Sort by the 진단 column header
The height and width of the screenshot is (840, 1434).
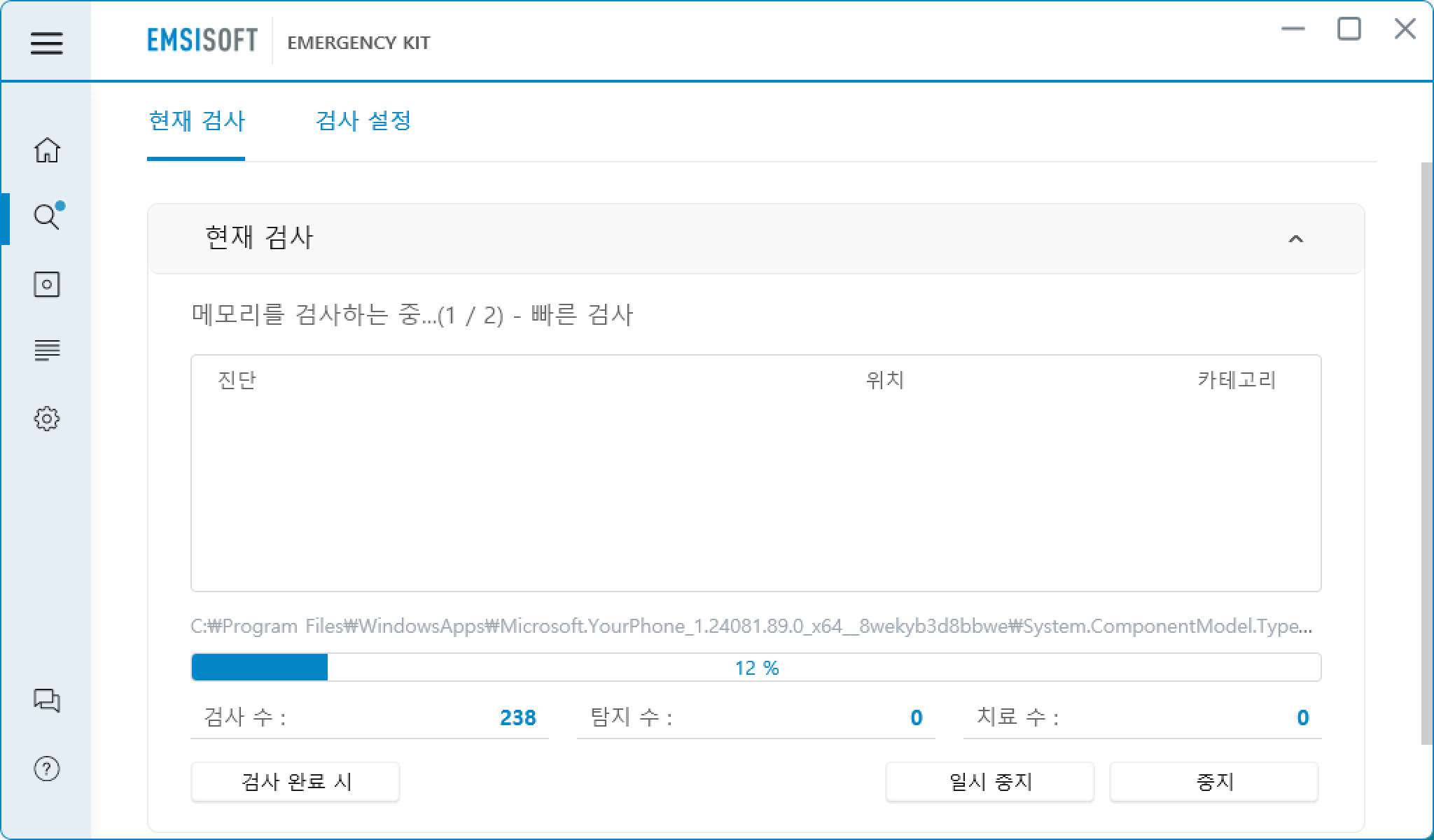(237, 380)
